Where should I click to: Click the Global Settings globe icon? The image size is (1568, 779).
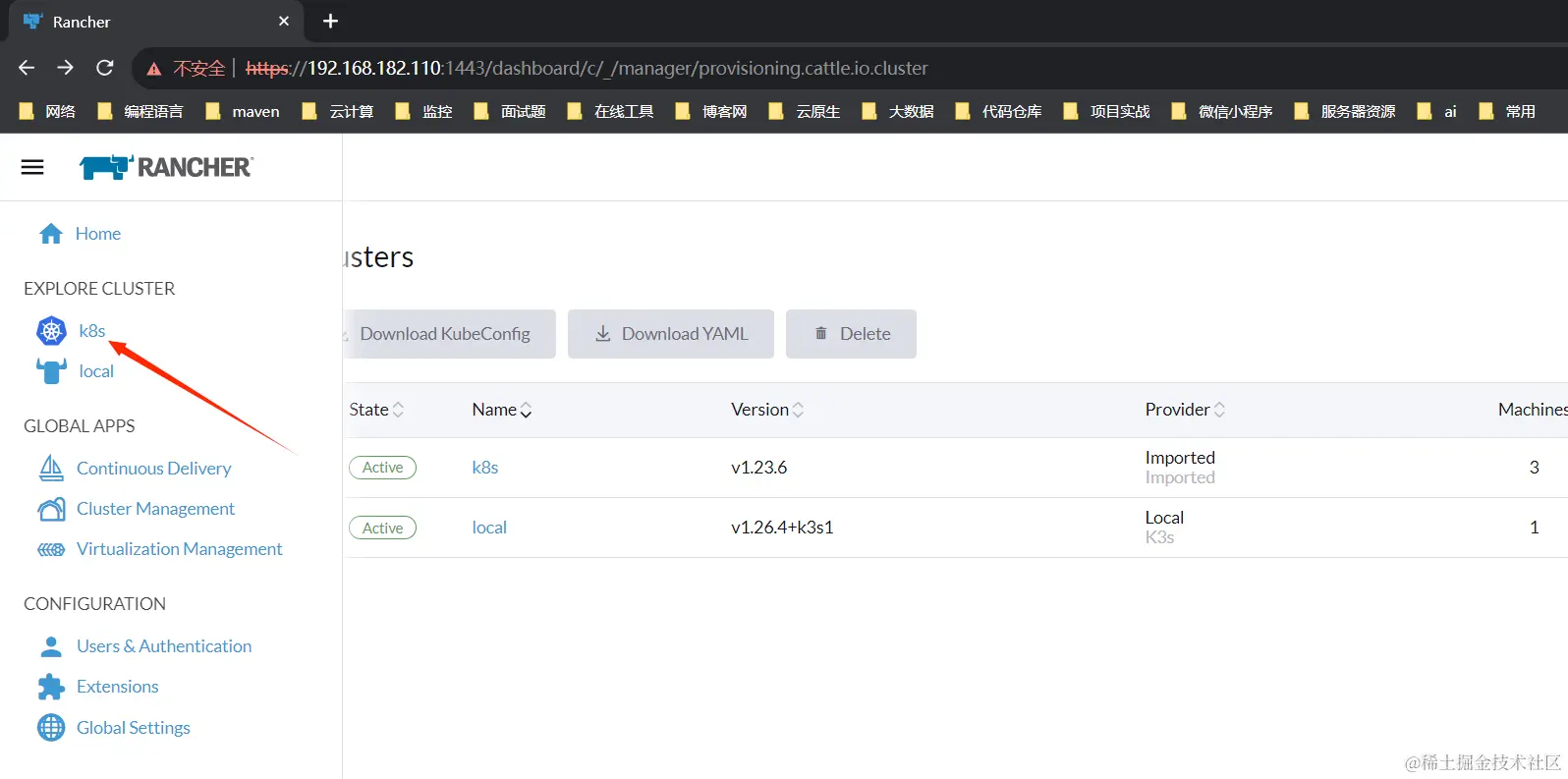click(51, 728)
